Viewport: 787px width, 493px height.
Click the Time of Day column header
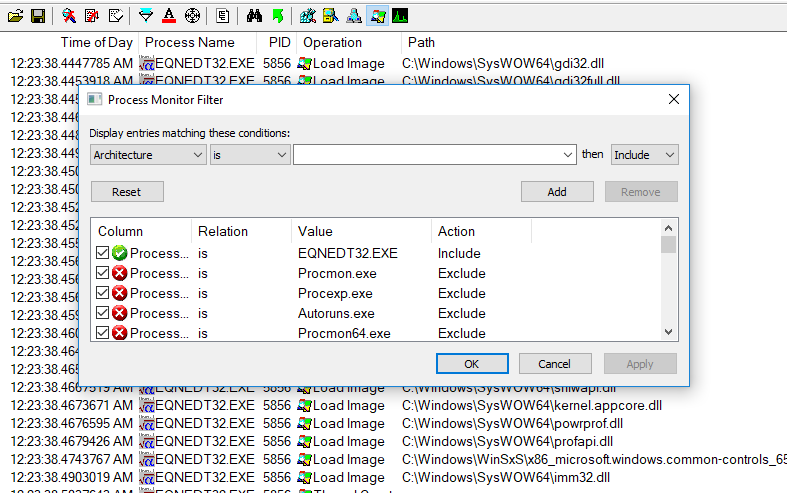(96, 42)
